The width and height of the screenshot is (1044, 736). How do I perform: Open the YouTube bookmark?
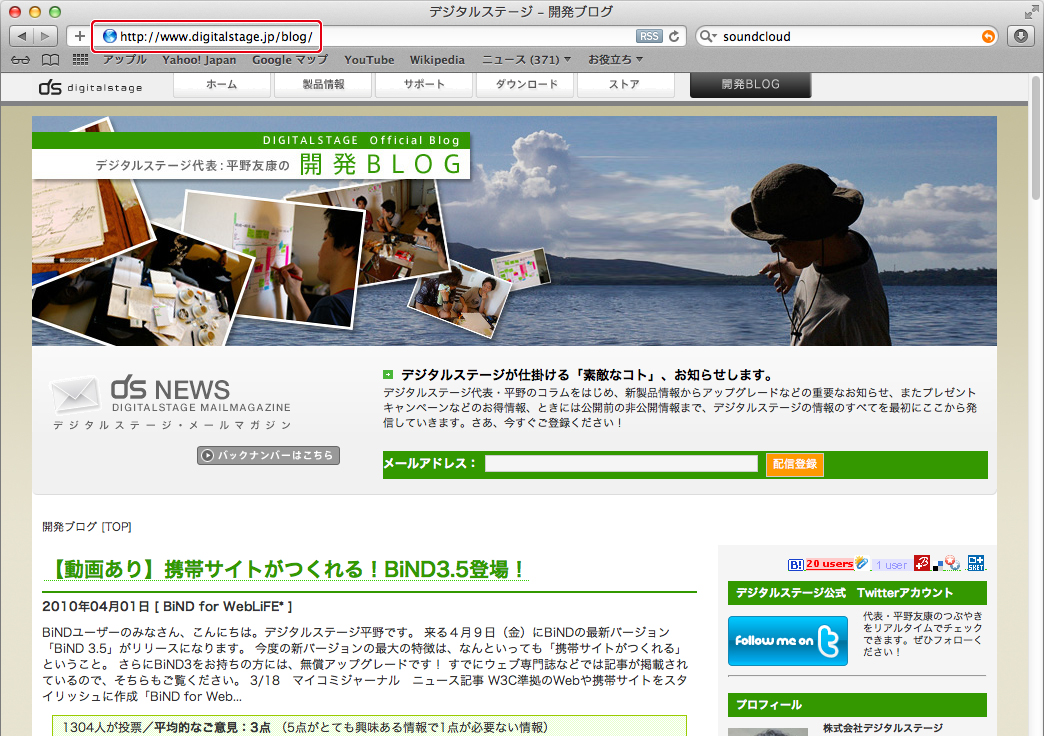point(369,60)
